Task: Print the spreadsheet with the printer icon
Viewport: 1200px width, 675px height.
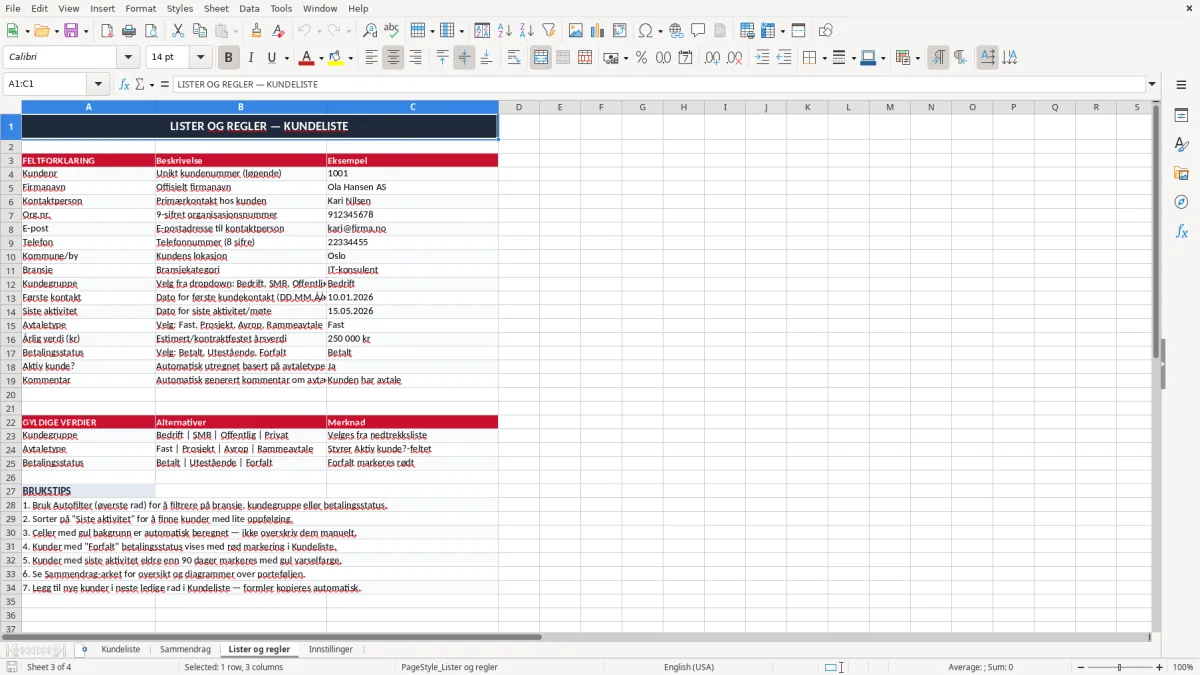Action: [129, 31]
